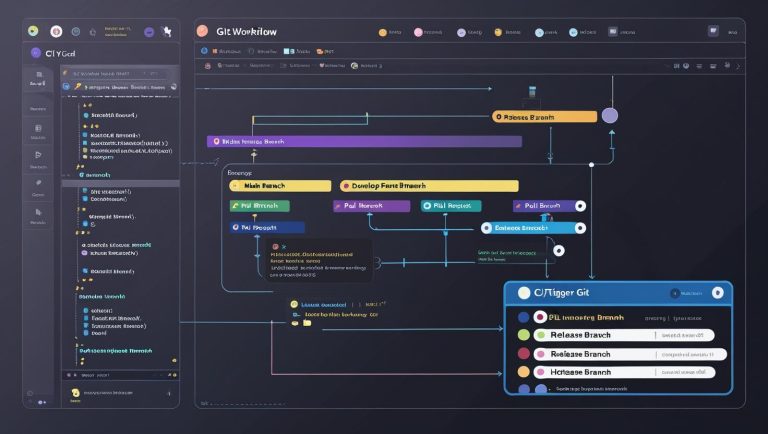Select the radio button beside PLL Branch row
The height and width of the screenshot is (434, 768).
pos(540,317)
